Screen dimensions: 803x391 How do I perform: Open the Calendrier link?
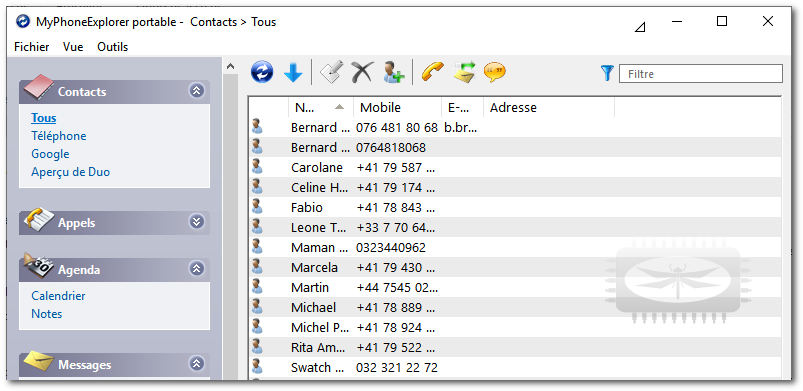[58, 296]
